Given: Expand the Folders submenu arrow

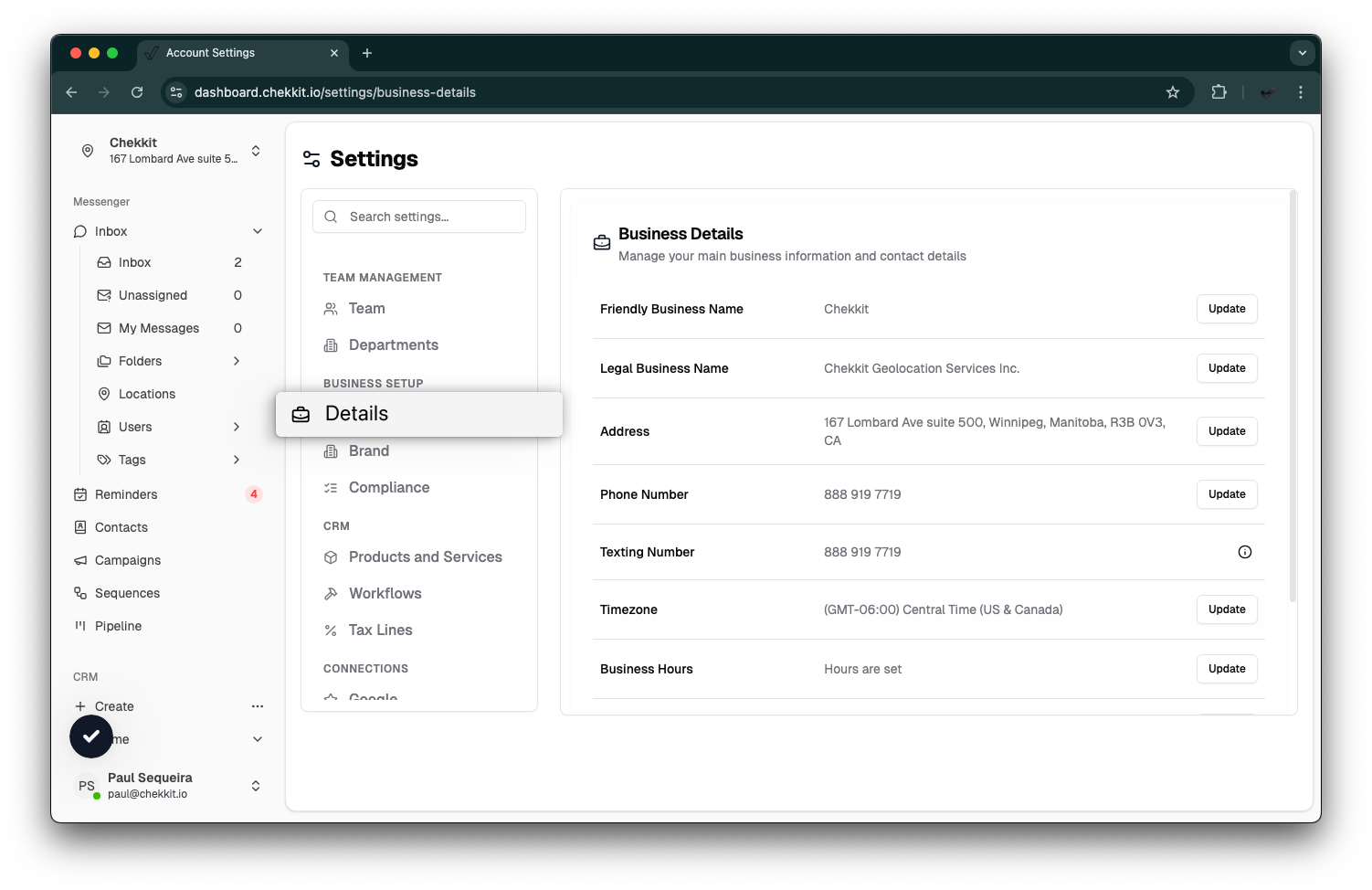Looking at the screenshot, I should (x=237, y=361).
